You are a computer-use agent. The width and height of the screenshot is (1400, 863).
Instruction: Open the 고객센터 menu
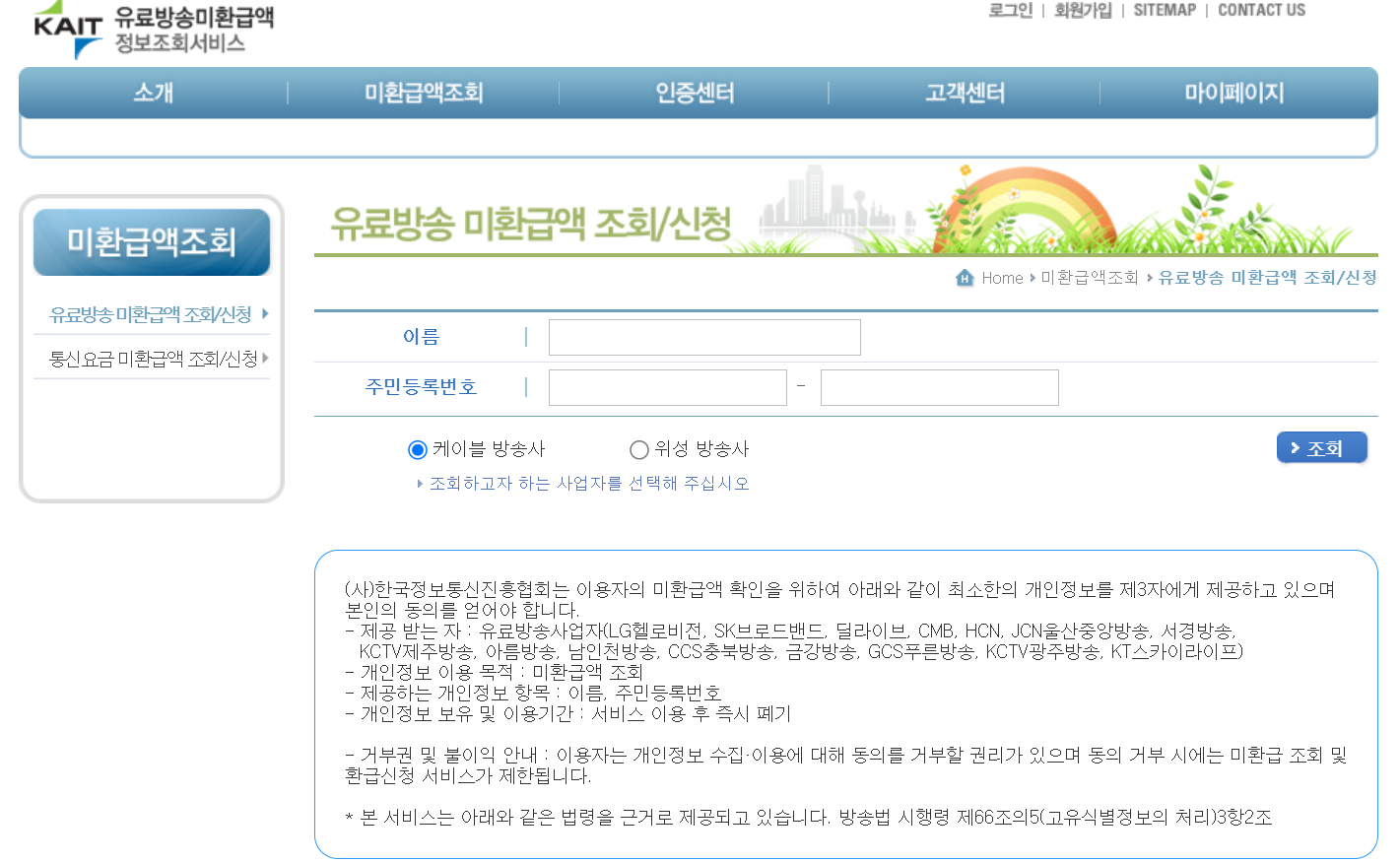[x=965, y=93]
